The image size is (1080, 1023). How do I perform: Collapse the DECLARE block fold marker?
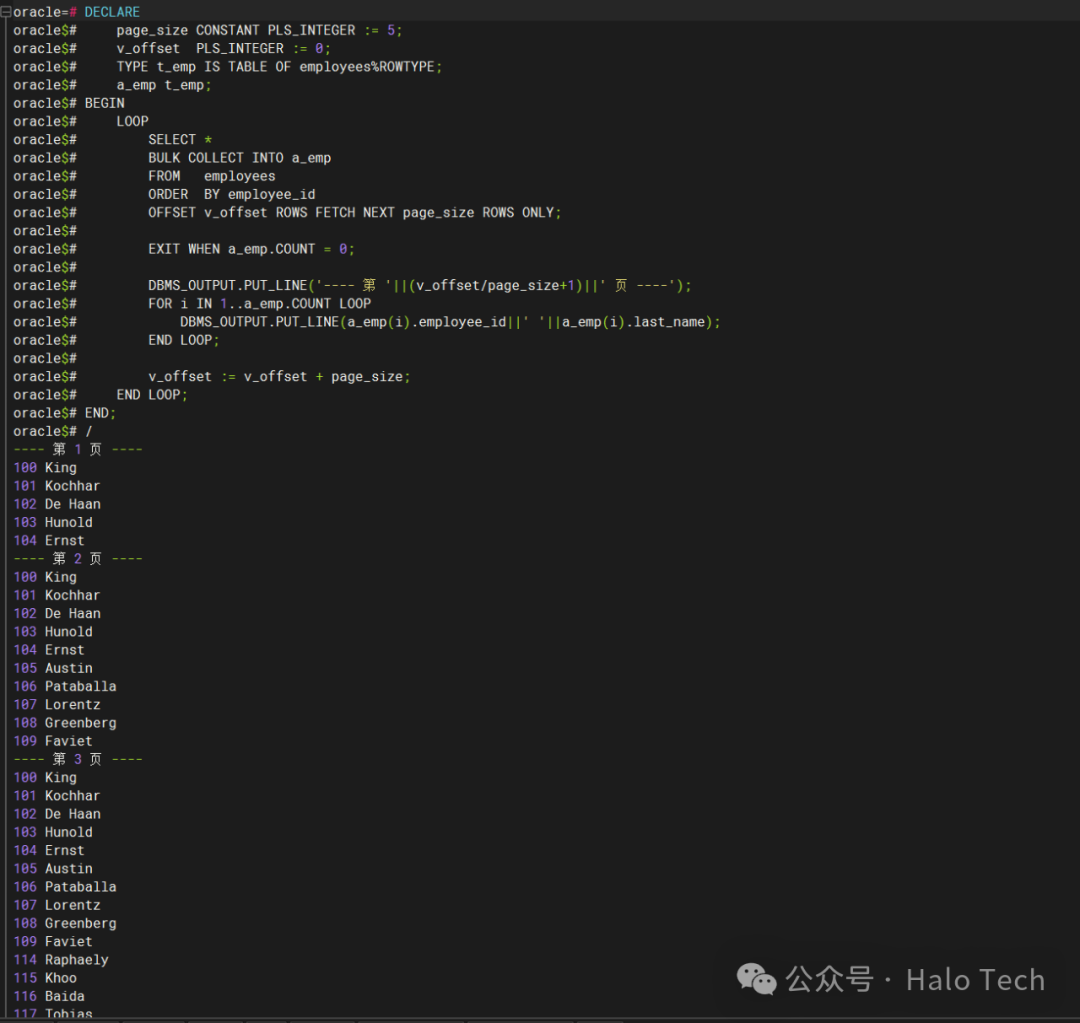6,12
